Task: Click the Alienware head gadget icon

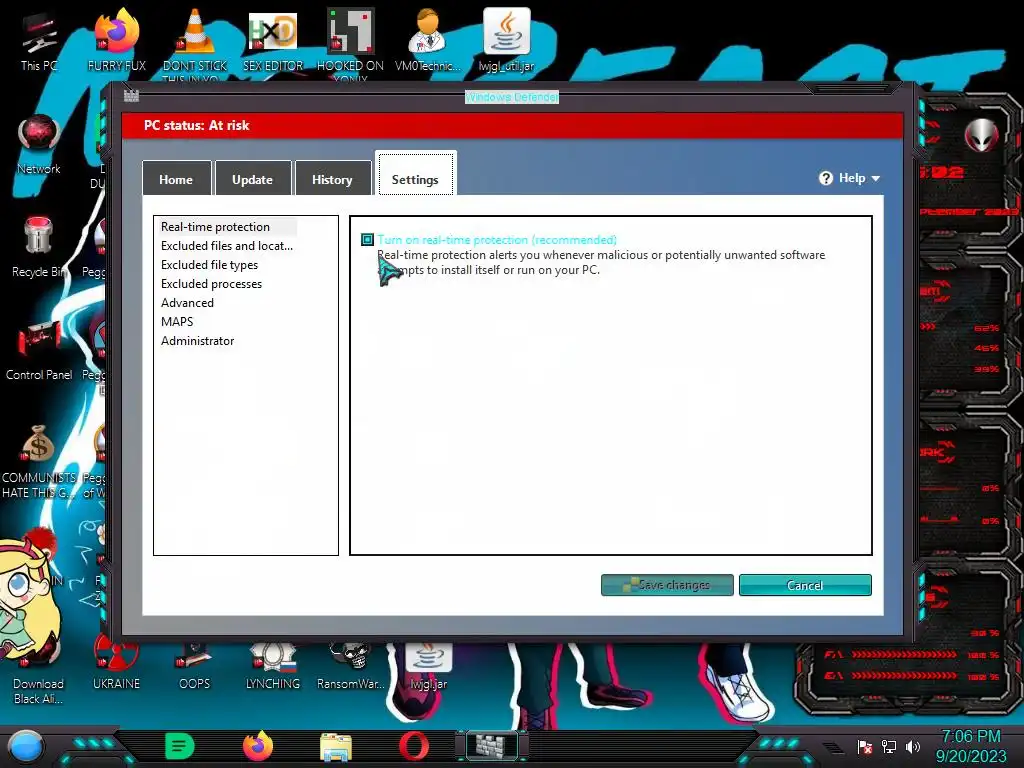Action: (981, 135)
